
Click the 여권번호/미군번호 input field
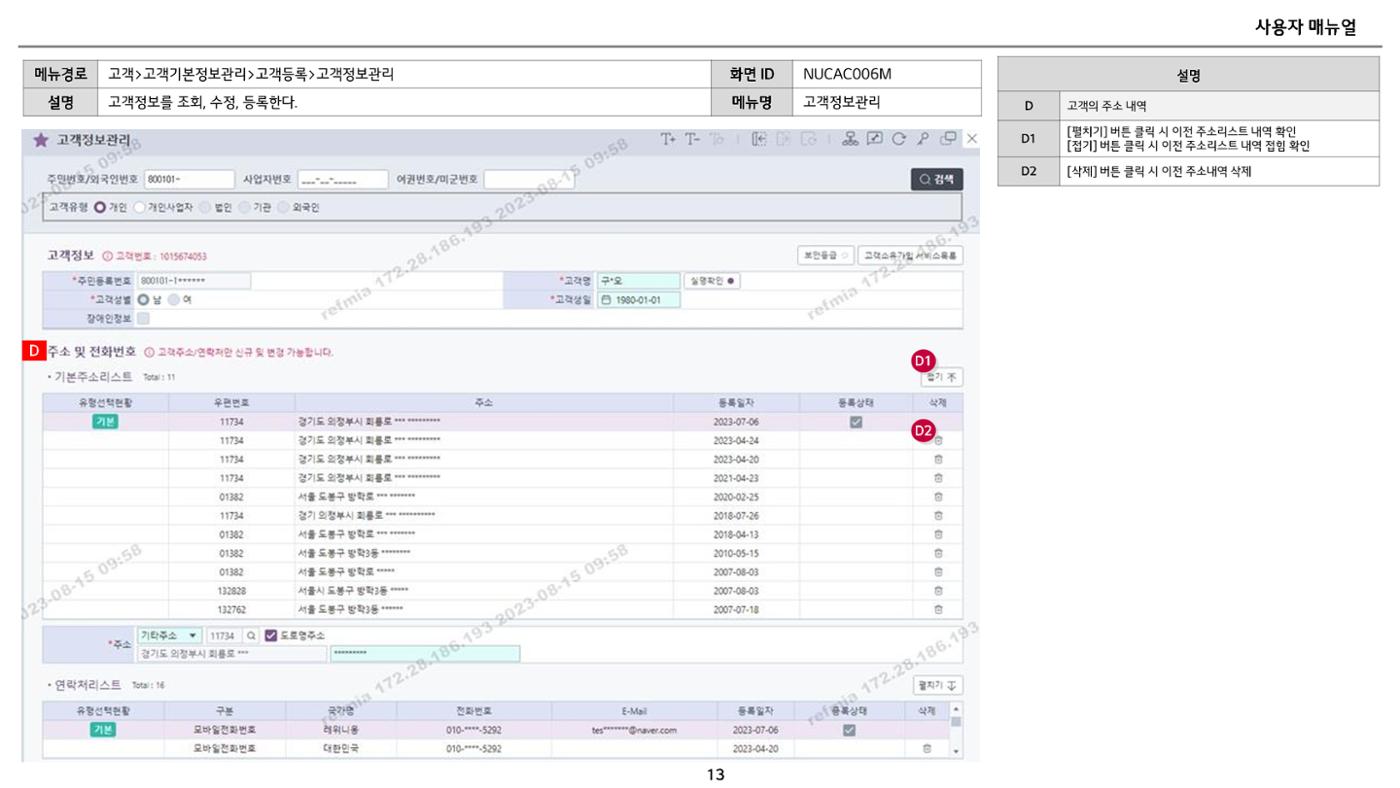click(529, 180)
